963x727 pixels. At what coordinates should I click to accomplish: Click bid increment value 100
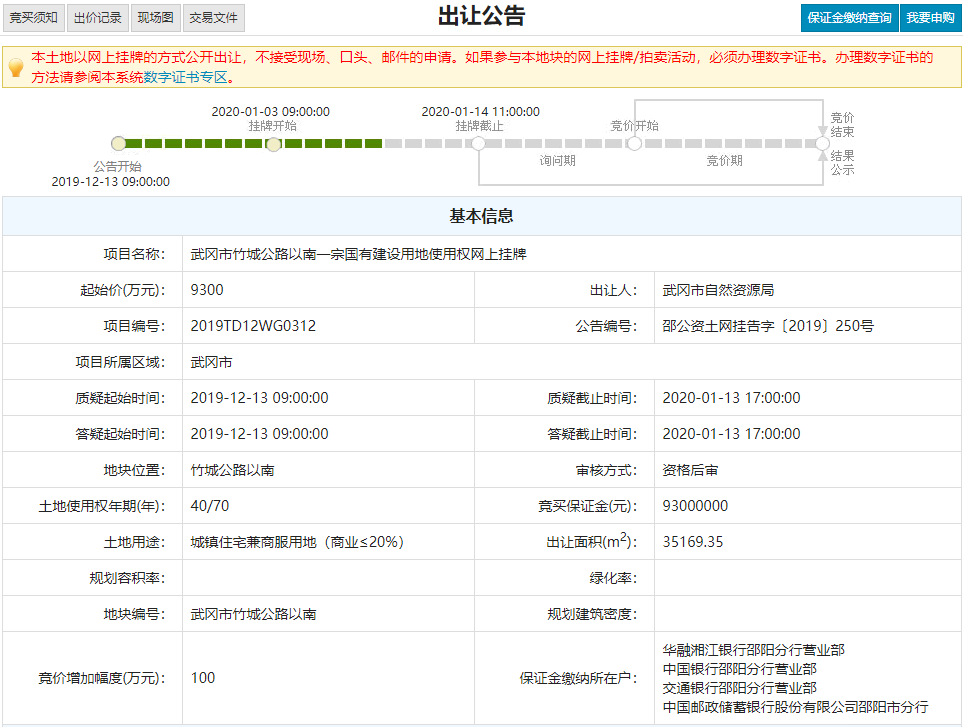pyautogui.click(x=203, y=678)
